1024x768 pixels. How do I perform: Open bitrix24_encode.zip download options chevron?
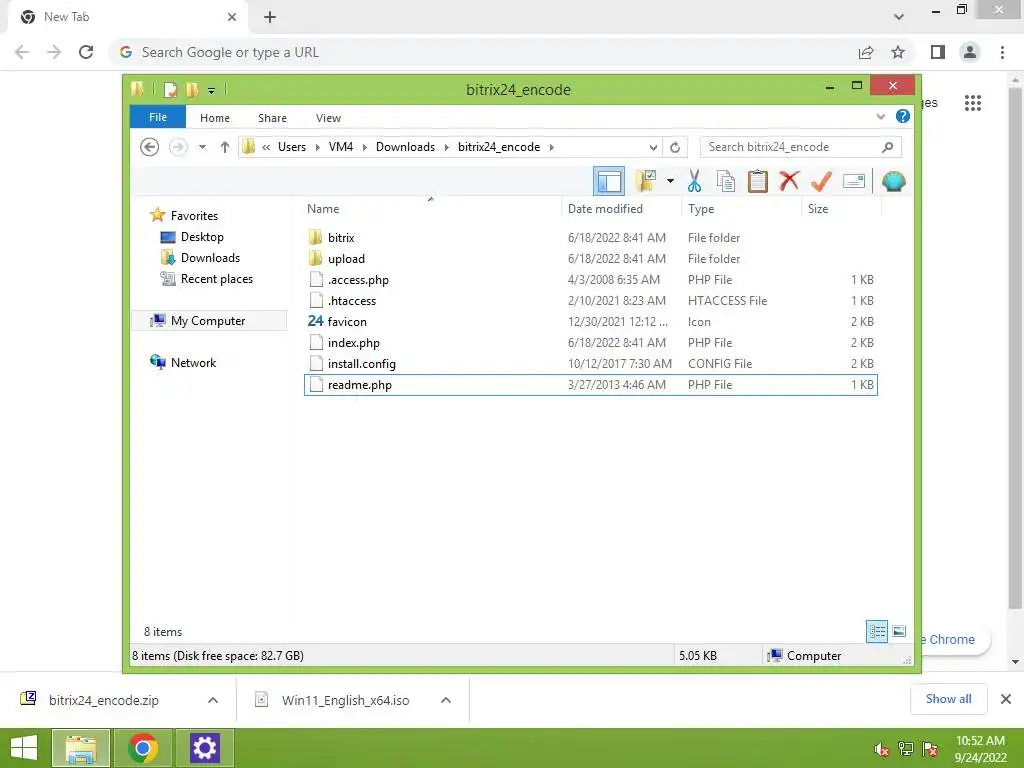pos(213,700)
